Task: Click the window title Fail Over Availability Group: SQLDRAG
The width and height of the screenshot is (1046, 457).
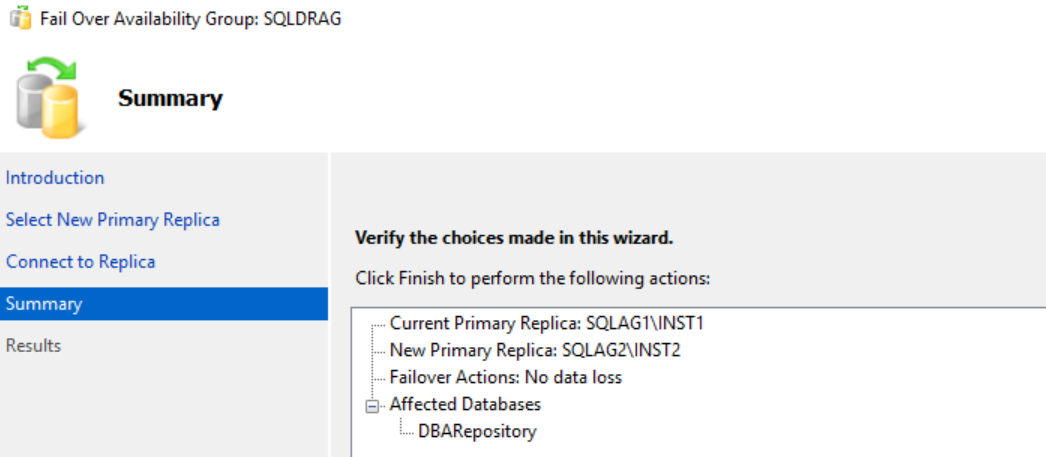Action: point(190,19)
